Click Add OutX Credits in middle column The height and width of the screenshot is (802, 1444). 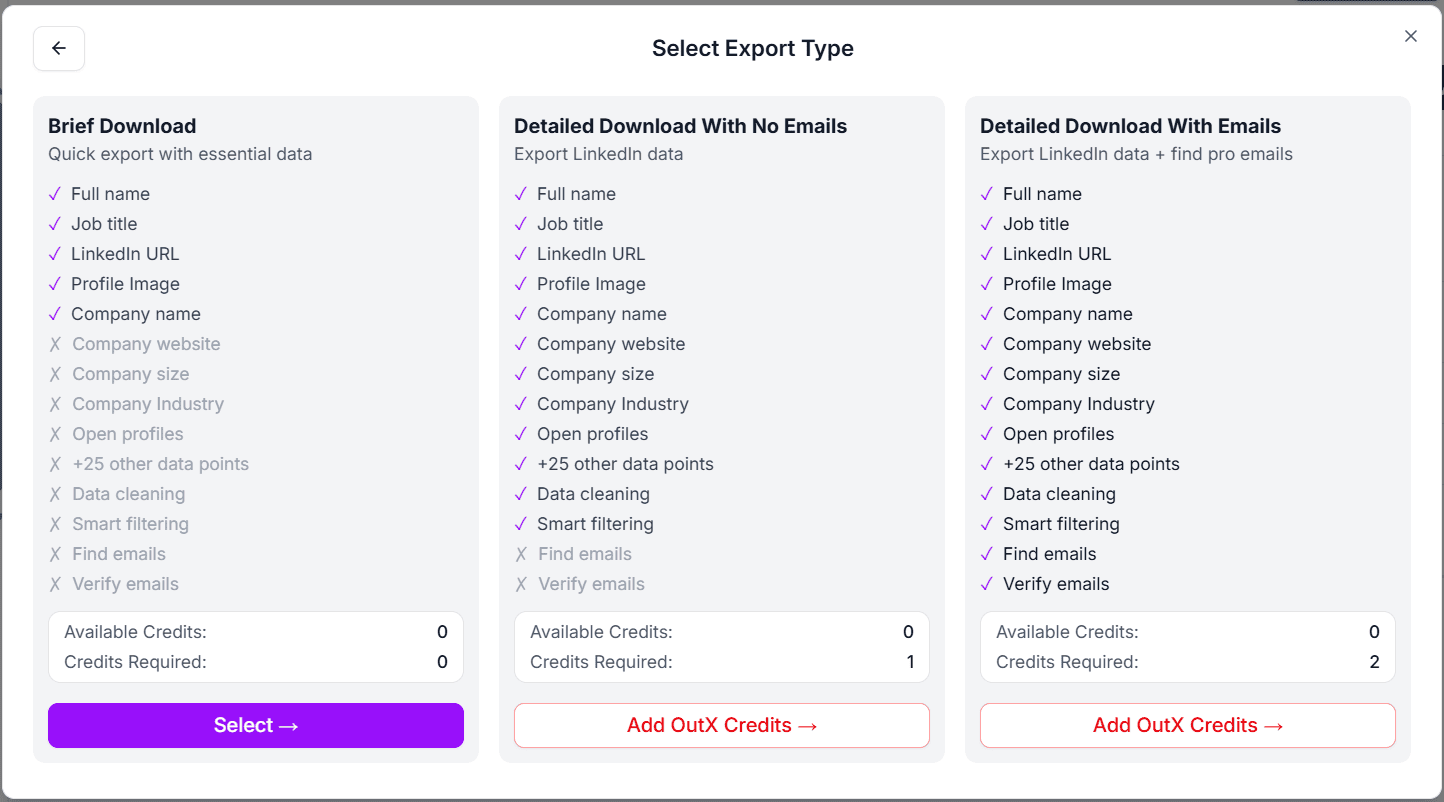point(721,725)
